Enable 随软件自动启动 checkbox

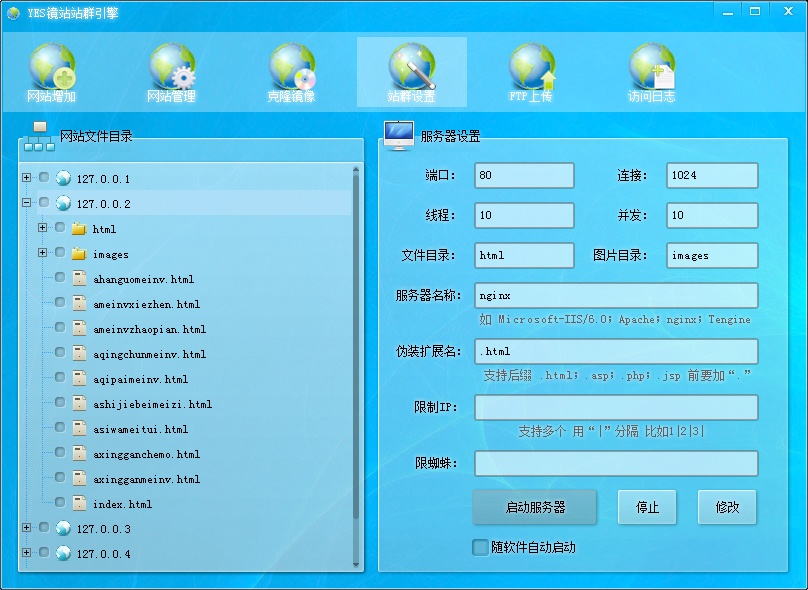(480, 547)
